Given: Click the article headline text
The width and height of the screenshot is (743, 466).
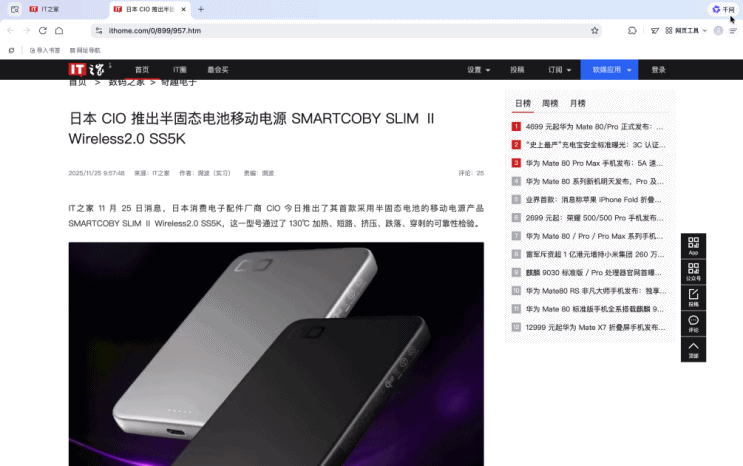Looking at the screenshot, I should click(x=252, y=128).
